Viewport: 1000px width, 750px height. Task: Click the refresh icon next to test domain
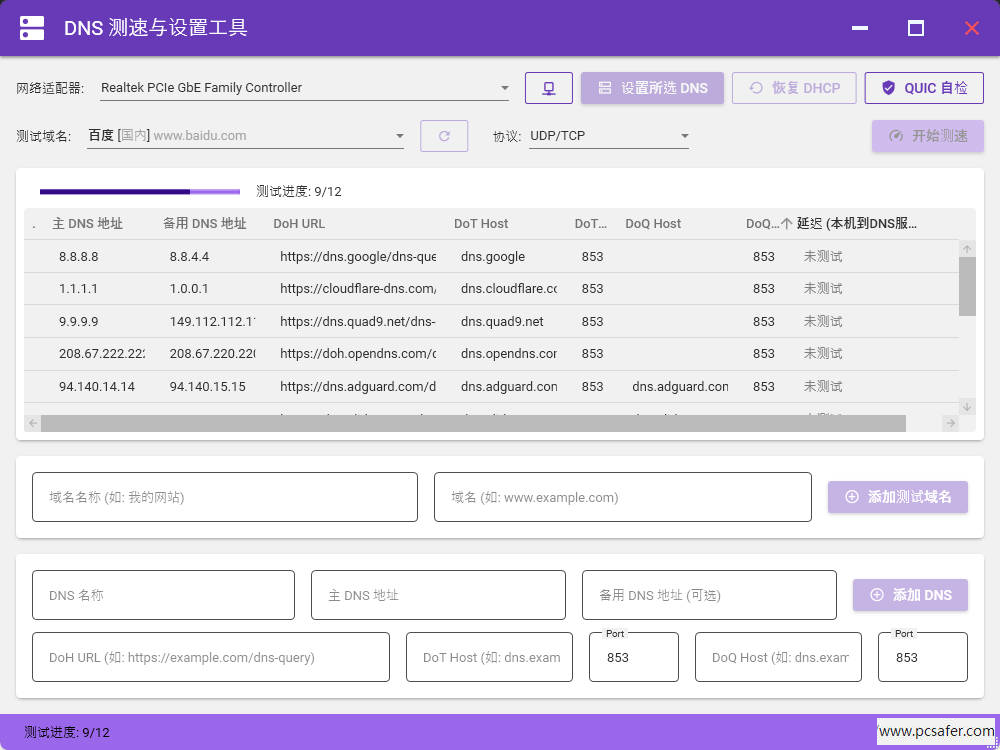click(x=444, y=136)
